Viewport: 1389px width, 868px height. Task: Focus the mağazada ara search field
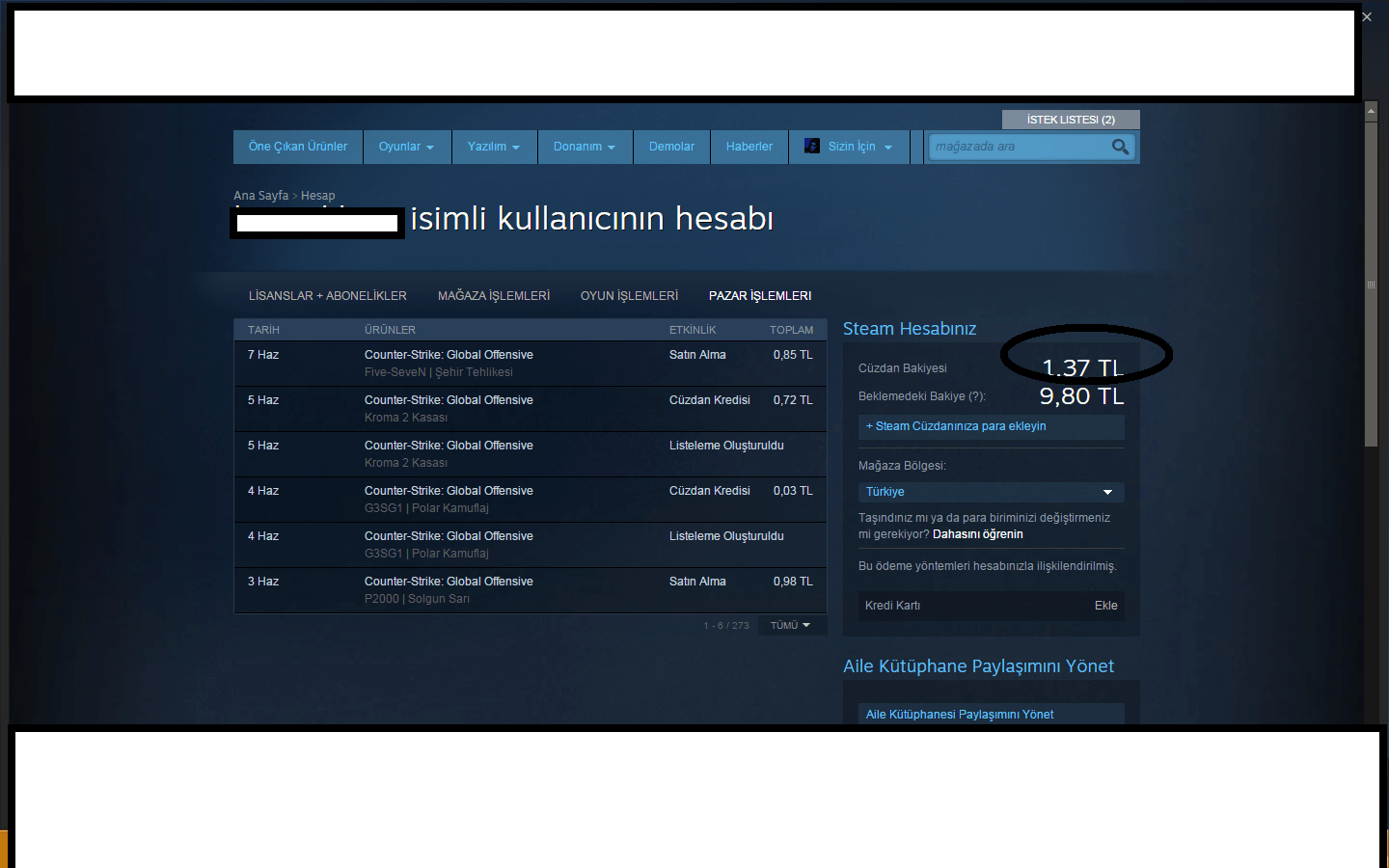coord(1021,147)
